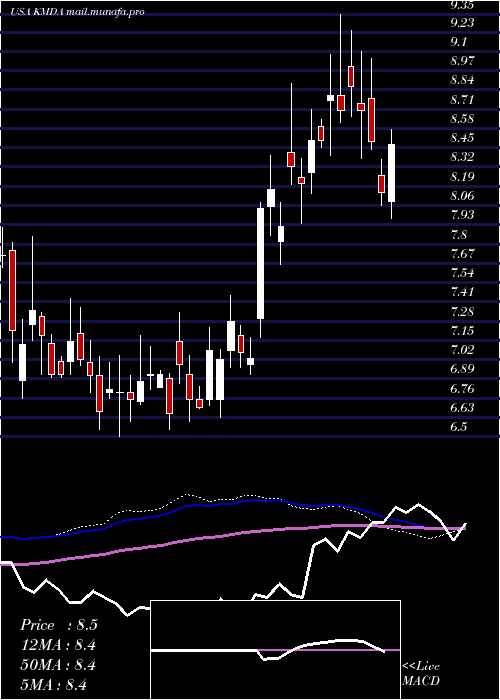This screenshot has width=500, height=700.
Task: Select the 9.35 price axis label
Action: (x=462, y=5)
